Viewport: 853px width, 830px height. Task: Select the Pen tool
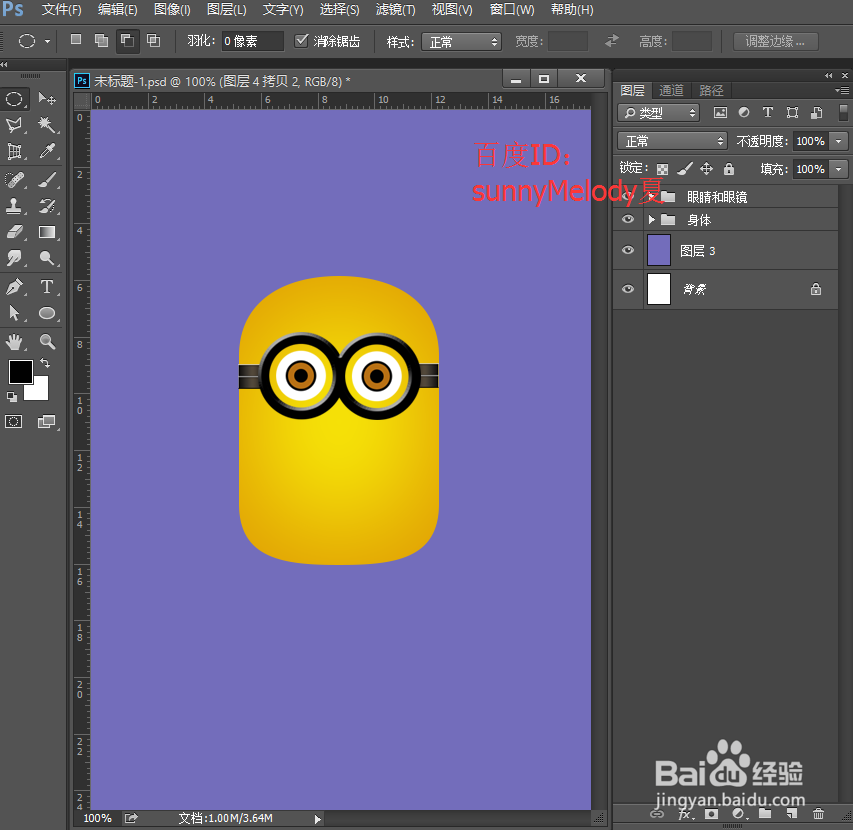(14, 287)
